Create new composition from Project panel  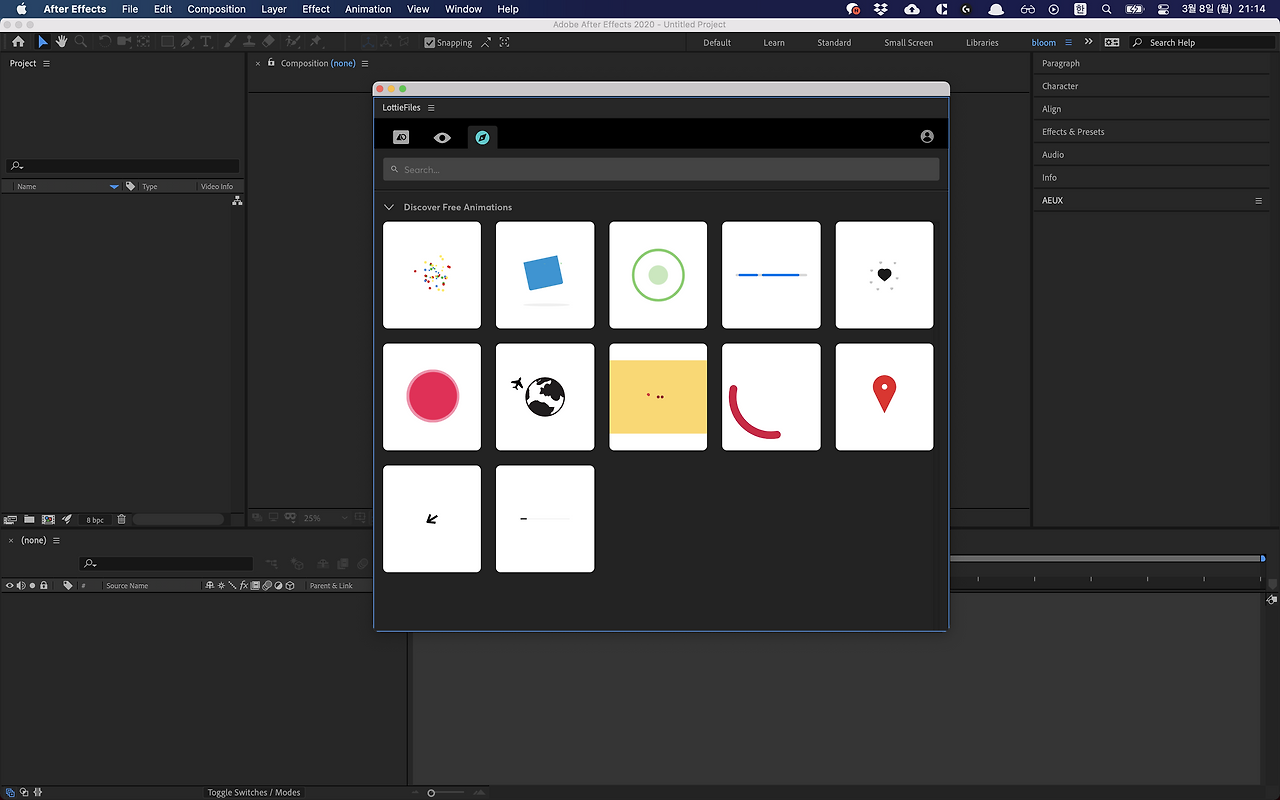pos(48,519)
